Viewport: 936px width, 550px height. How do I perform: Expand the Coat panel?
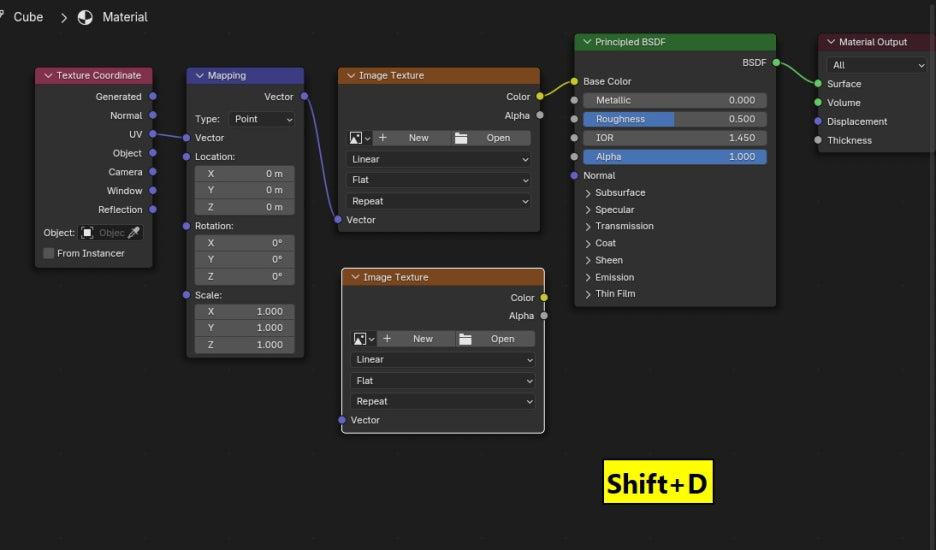[588, 243]
